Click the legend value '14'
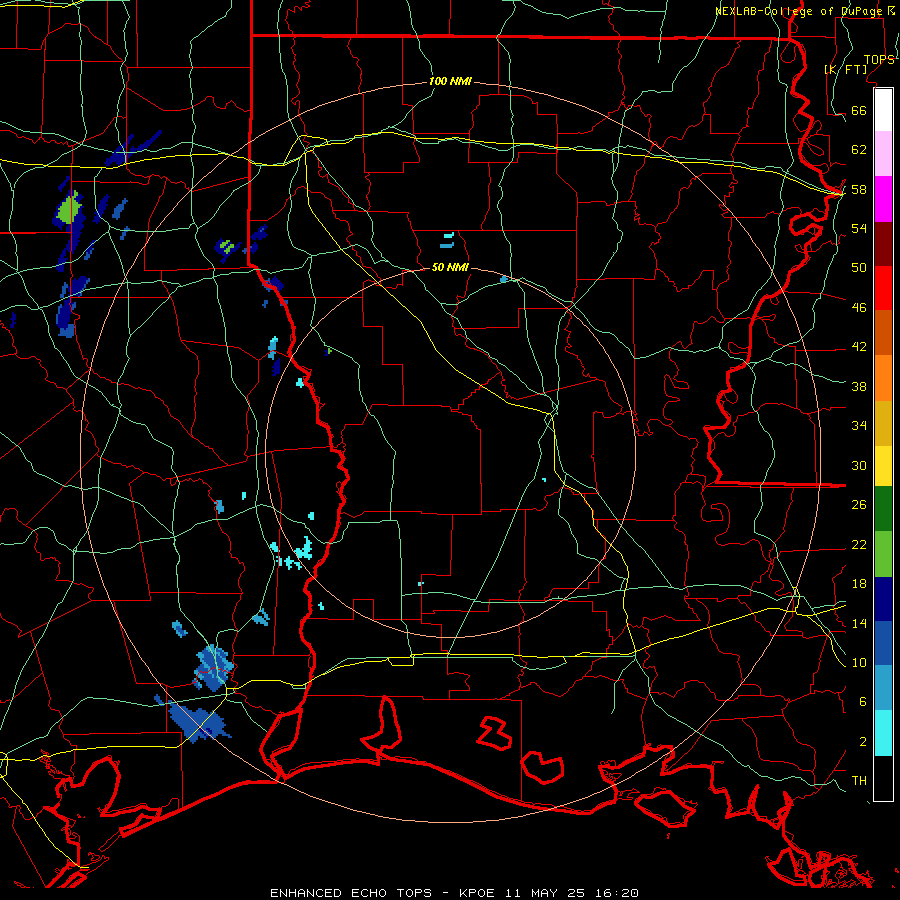 pyautogui.click(x=859, y=623)
